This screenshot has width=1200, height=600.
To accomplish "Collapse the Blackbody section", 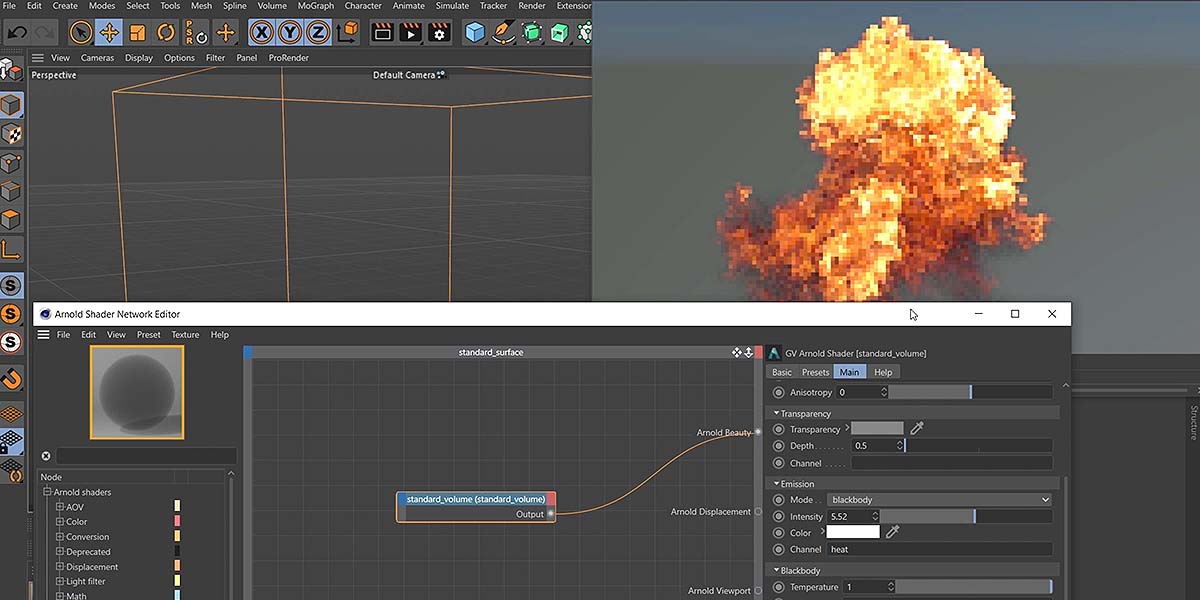I will tap(777, 571).
